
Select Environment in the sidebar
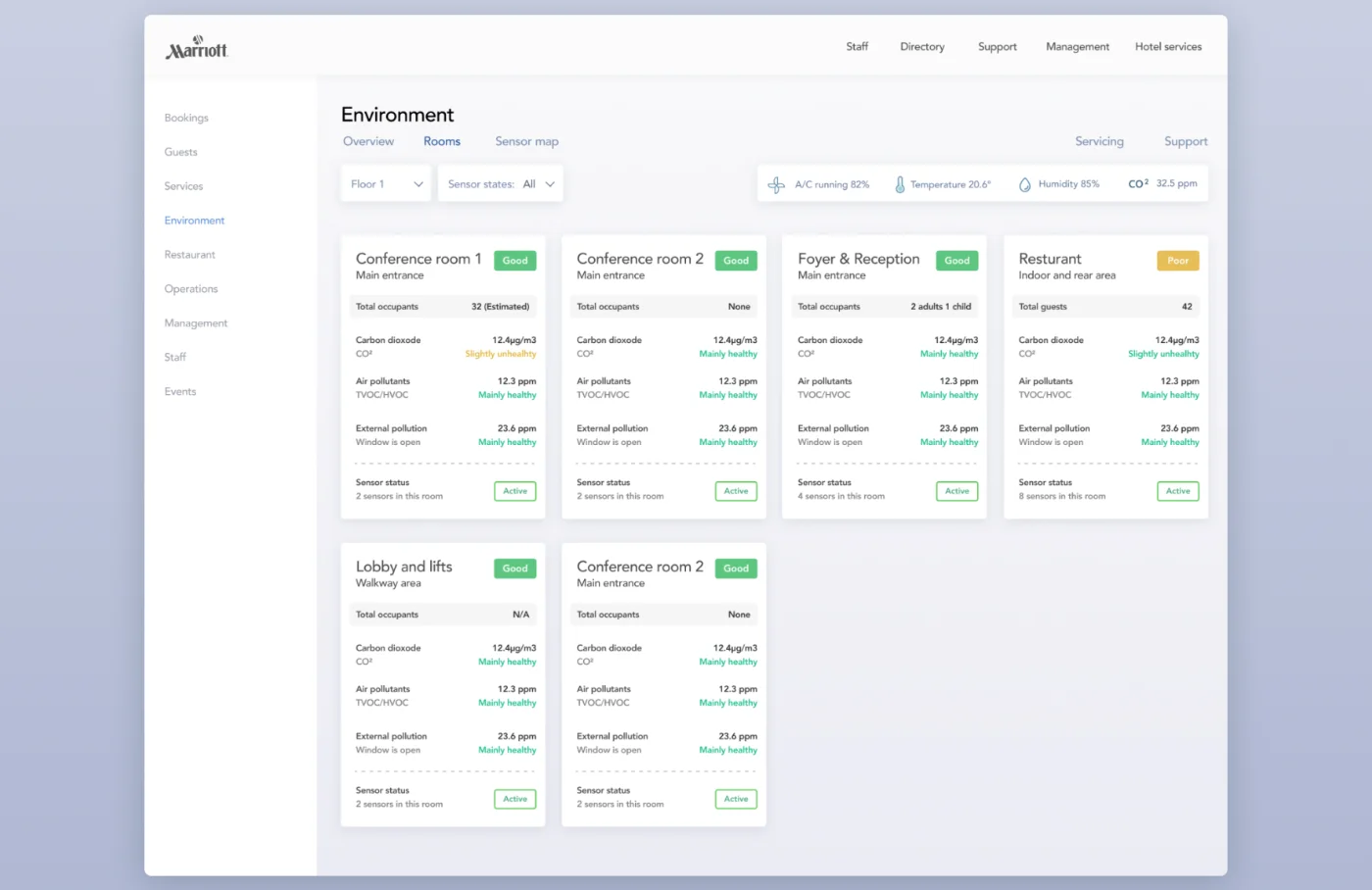tap(194, 220)
